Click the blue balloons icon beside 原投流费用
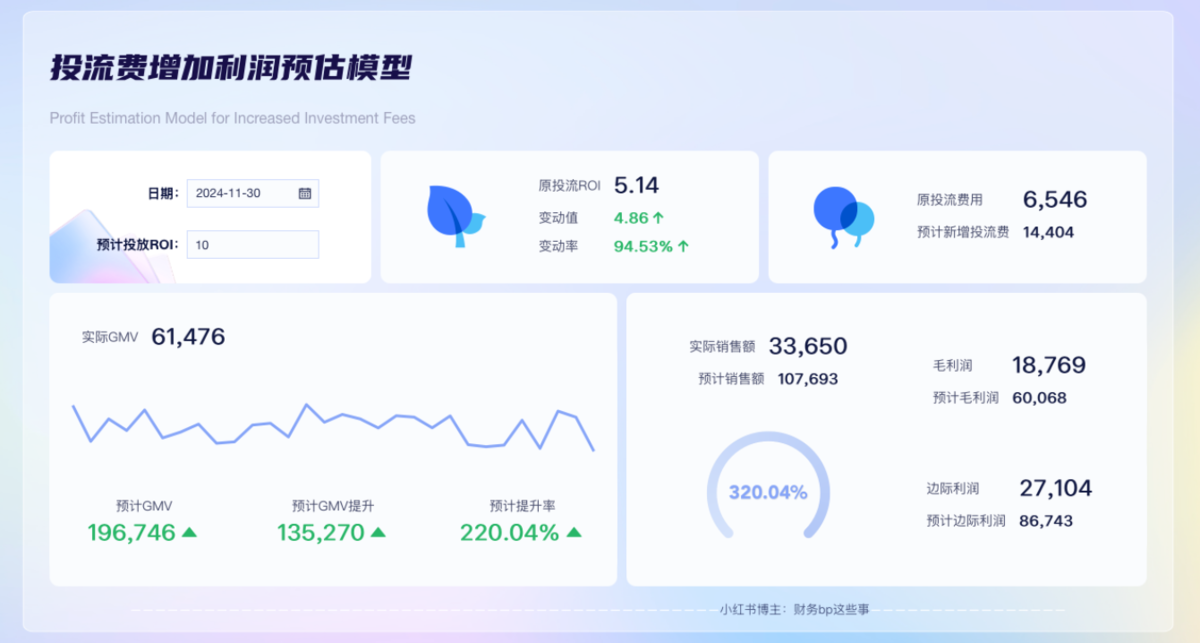This screenshot has height=643, width=1200. [842, 215]
